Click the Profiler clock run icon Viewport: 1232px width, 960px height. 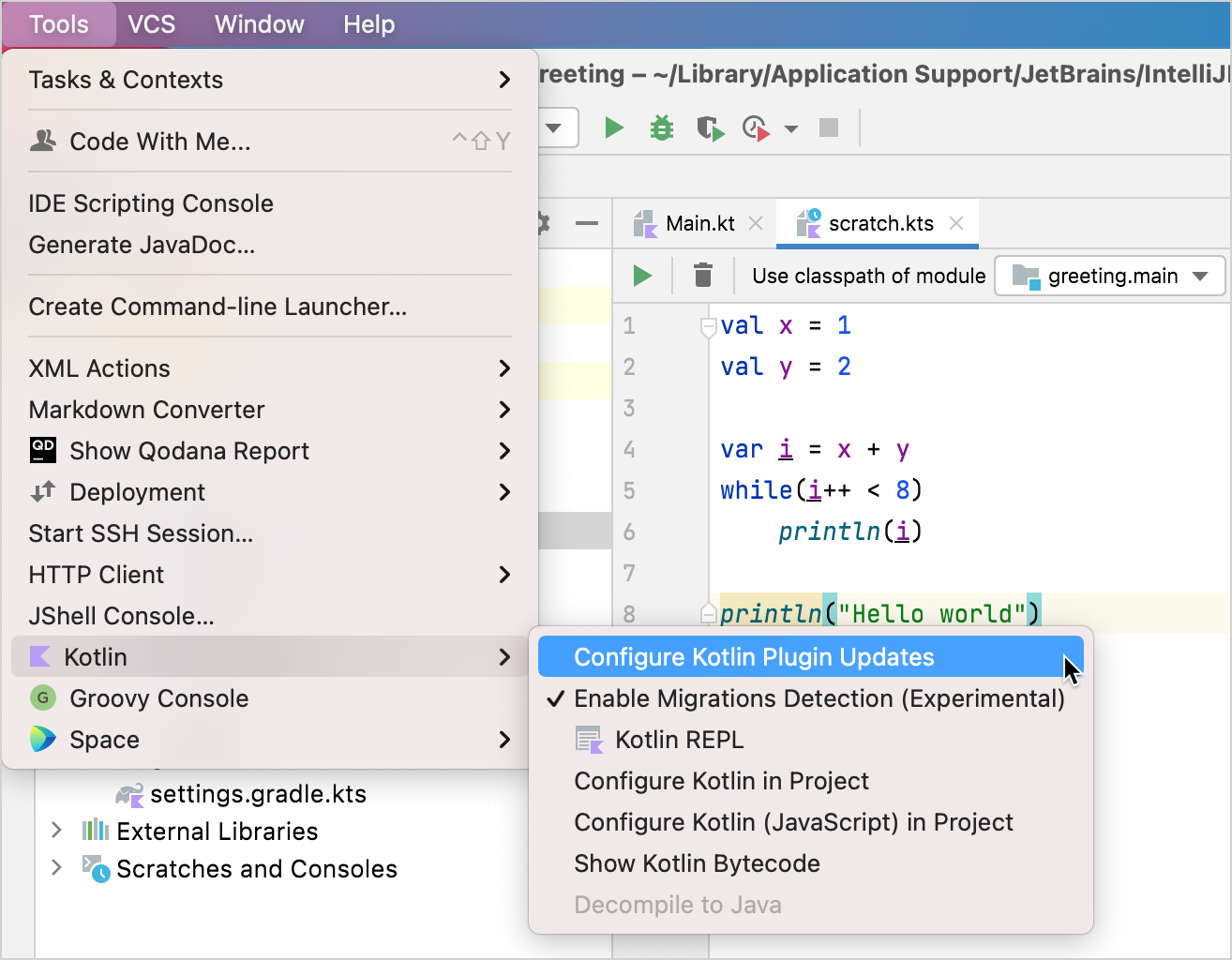point(756,127)
